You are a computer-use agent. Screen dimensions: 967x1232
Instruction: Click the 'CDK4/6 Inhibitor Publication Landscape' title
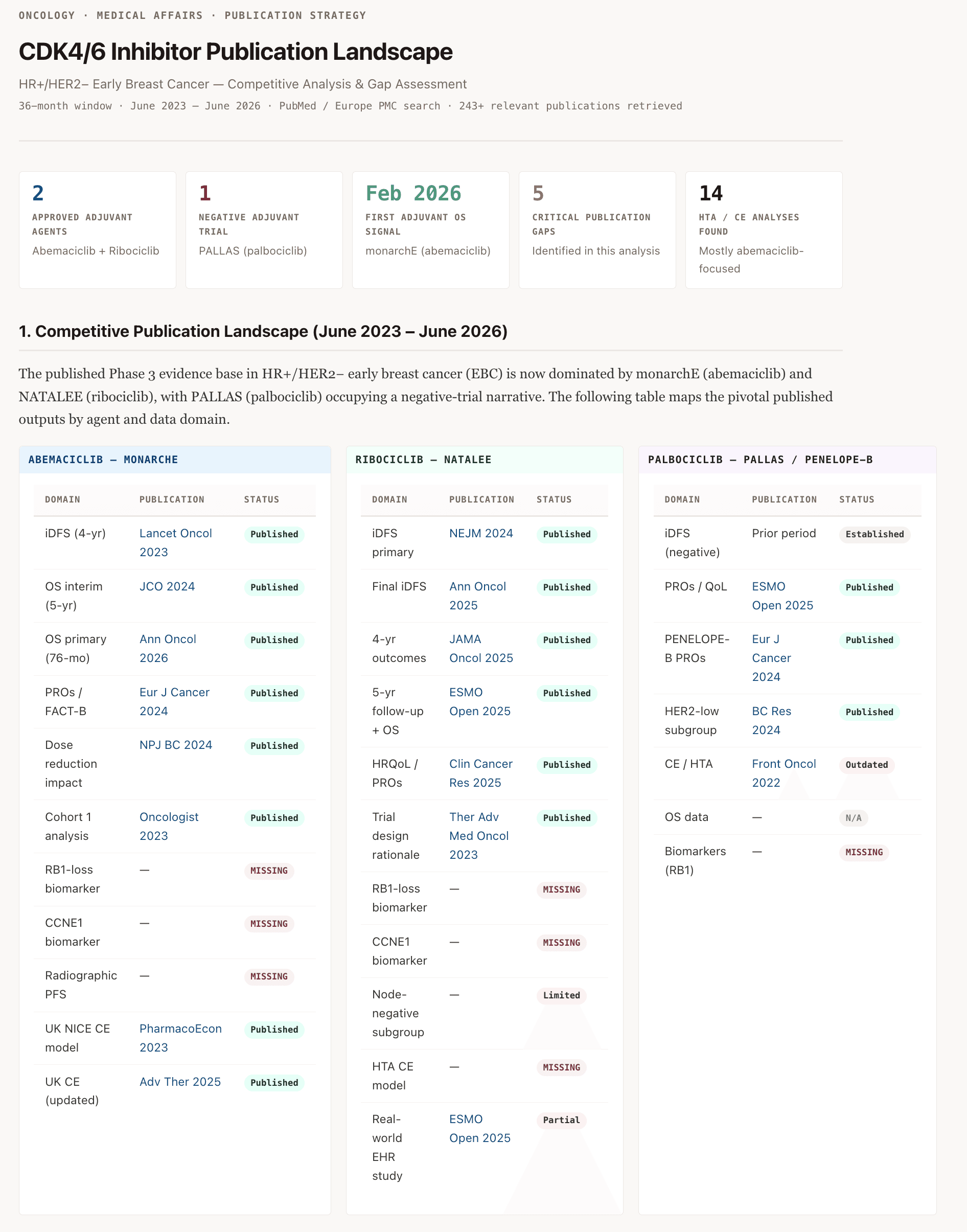click(236, 52)
